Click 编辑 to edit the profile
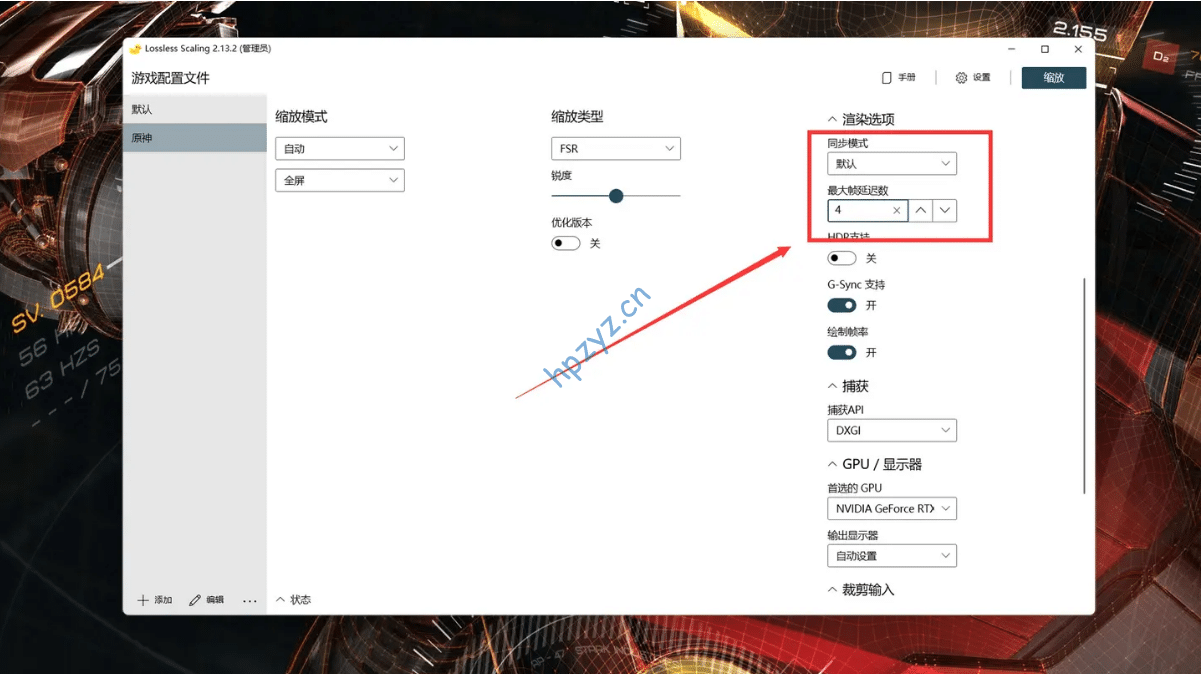This screenshot has height=674, width=1201. pyautogui.click(x=207, y=600)
